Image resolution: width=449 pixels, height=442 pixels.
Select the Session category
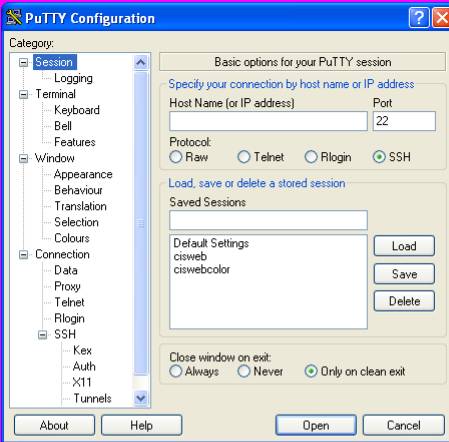coord(54,62)
